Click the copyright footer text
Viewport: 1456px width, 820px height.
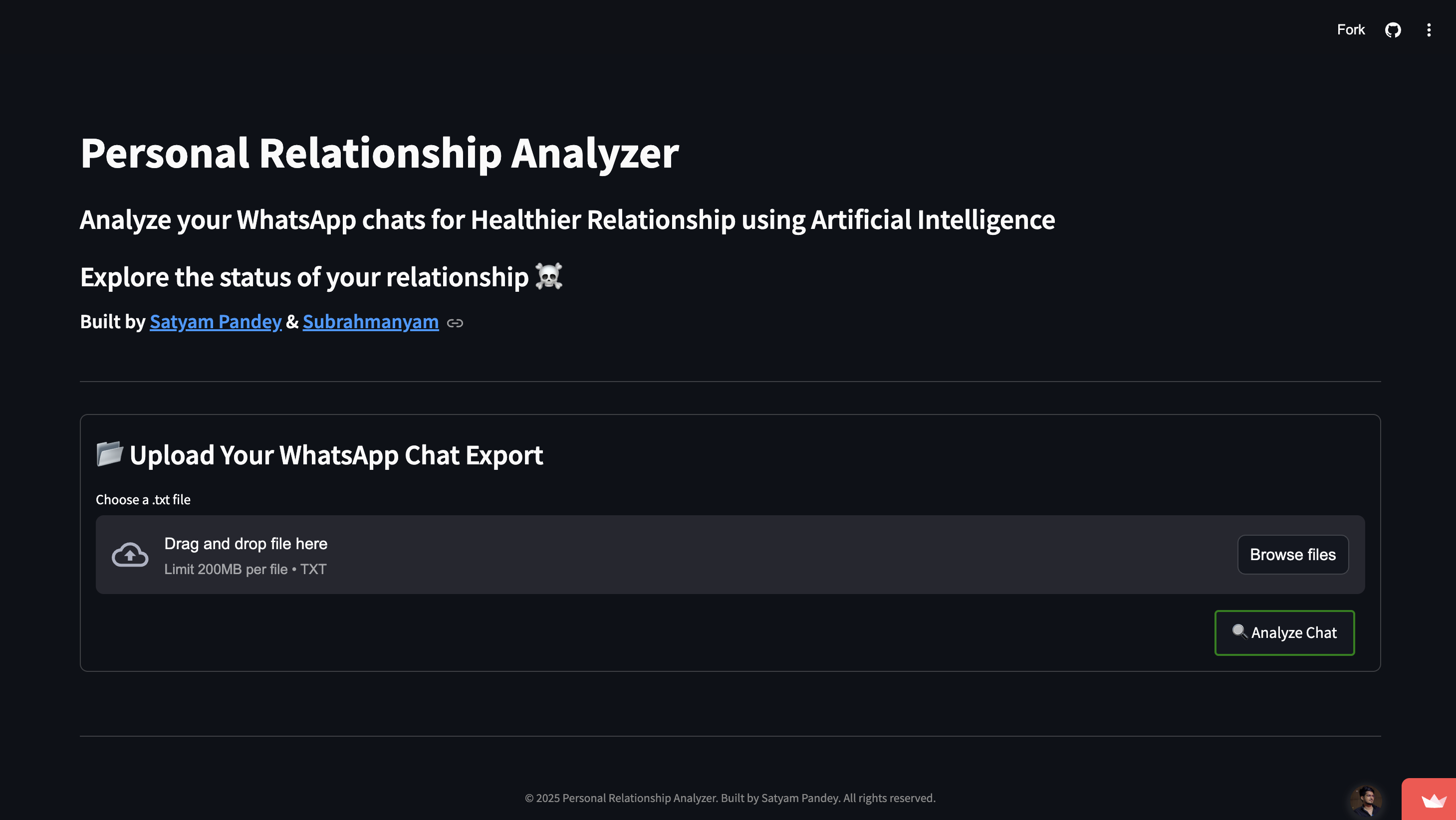(729, 798)
